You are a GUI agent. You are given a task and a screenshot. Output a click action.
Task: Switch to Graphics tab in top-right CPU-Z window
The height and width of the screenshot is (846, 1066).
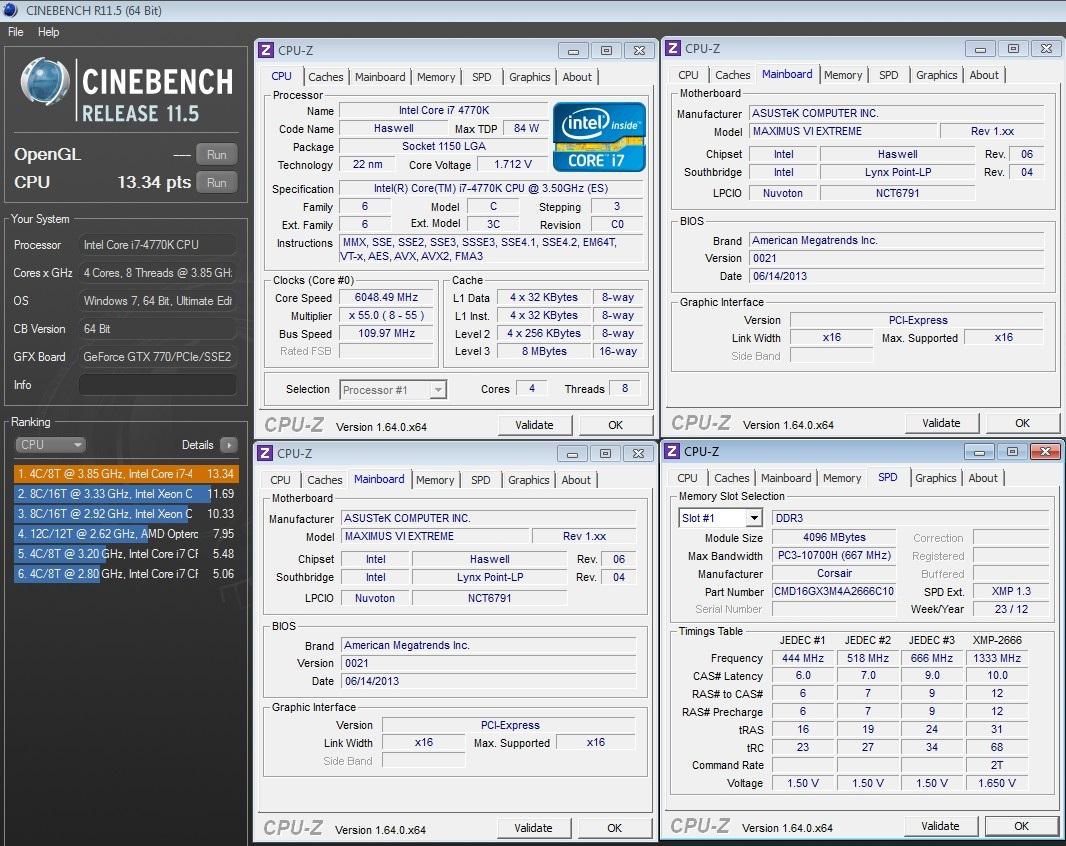click(936, 75)
